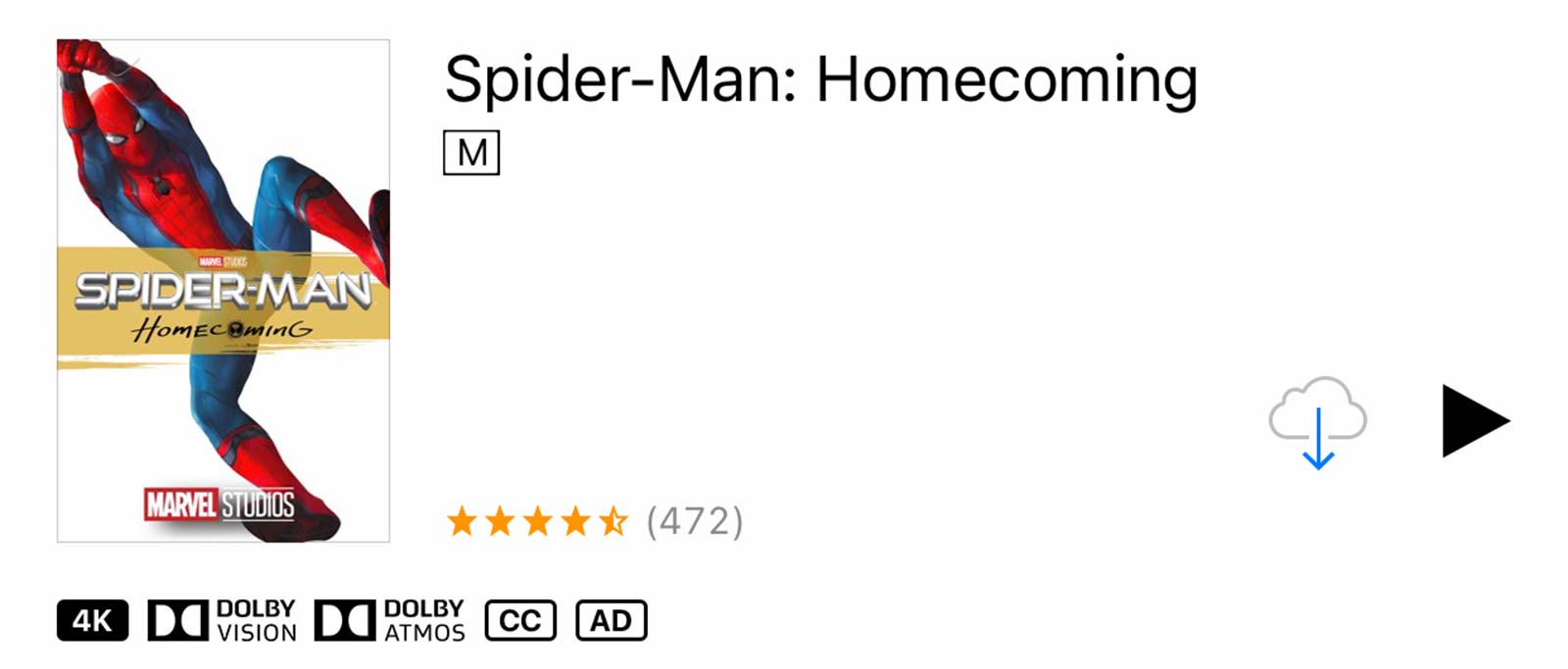Click the half-filled fifth star
The height and width of the screenshot is (669, 1568).
(613, 521)
